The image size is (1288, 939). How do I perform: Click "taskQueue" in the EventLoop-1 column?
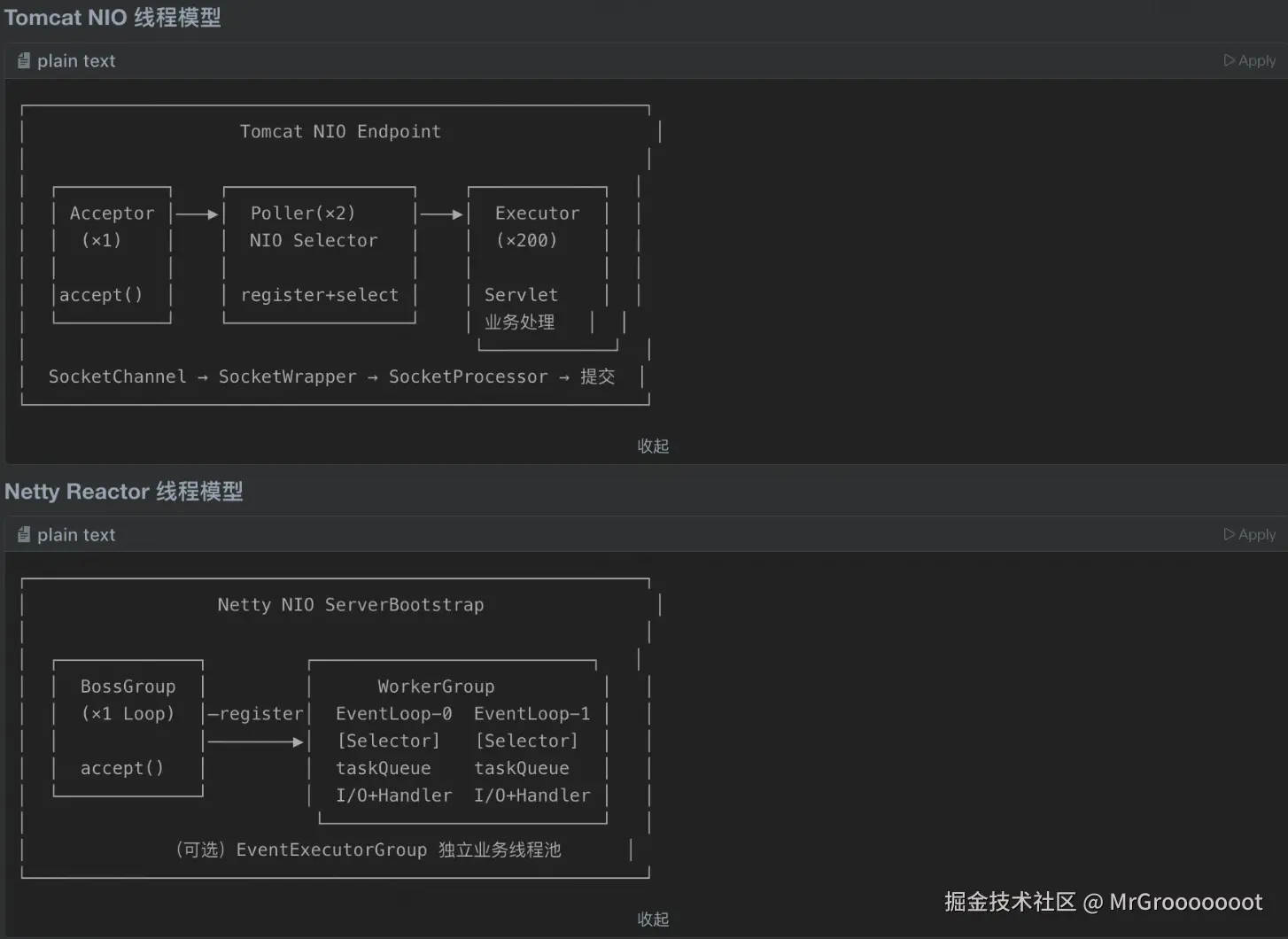click(522, 769)
